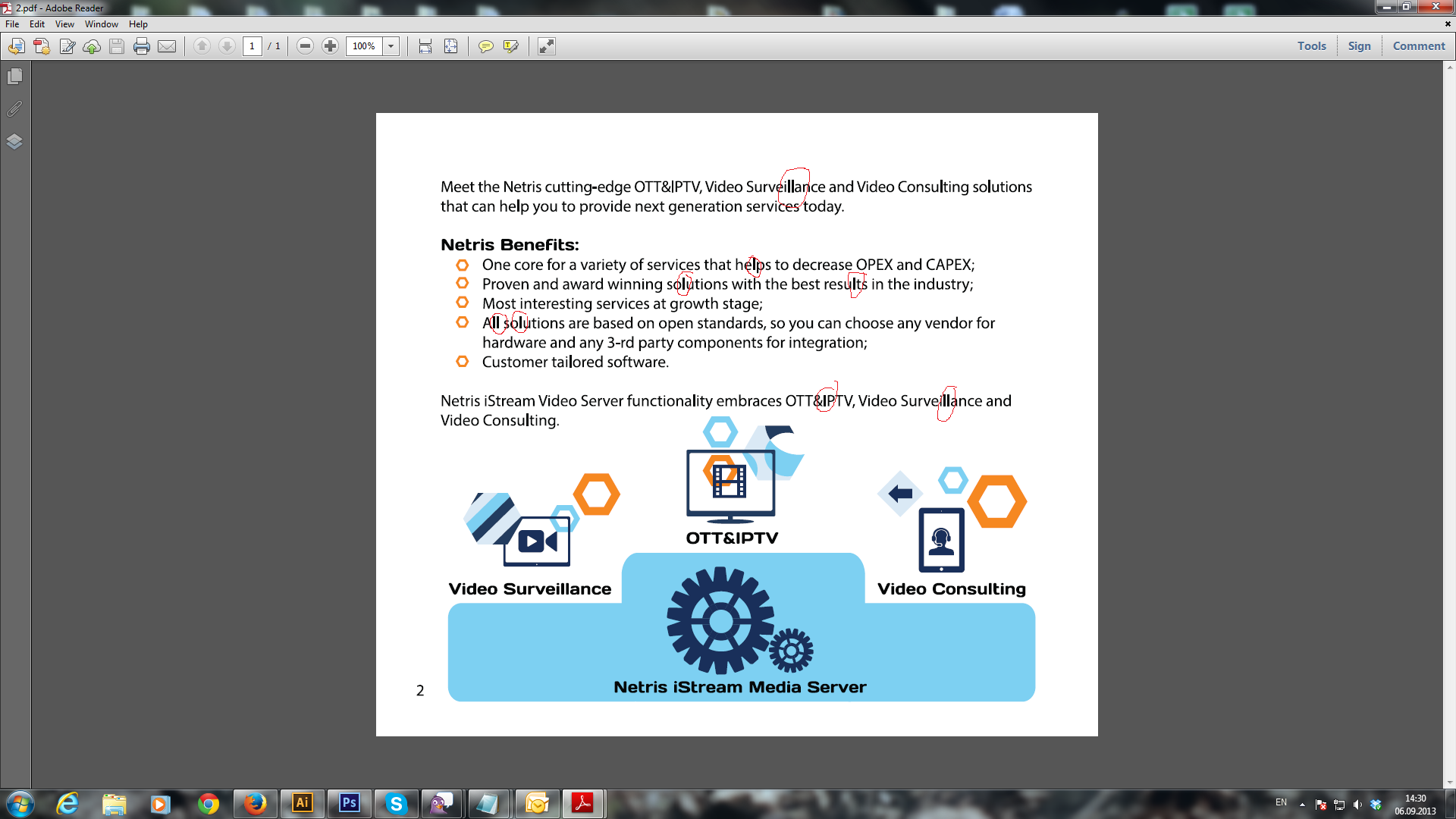Click the Save floppy disk icon

(117, 46)
